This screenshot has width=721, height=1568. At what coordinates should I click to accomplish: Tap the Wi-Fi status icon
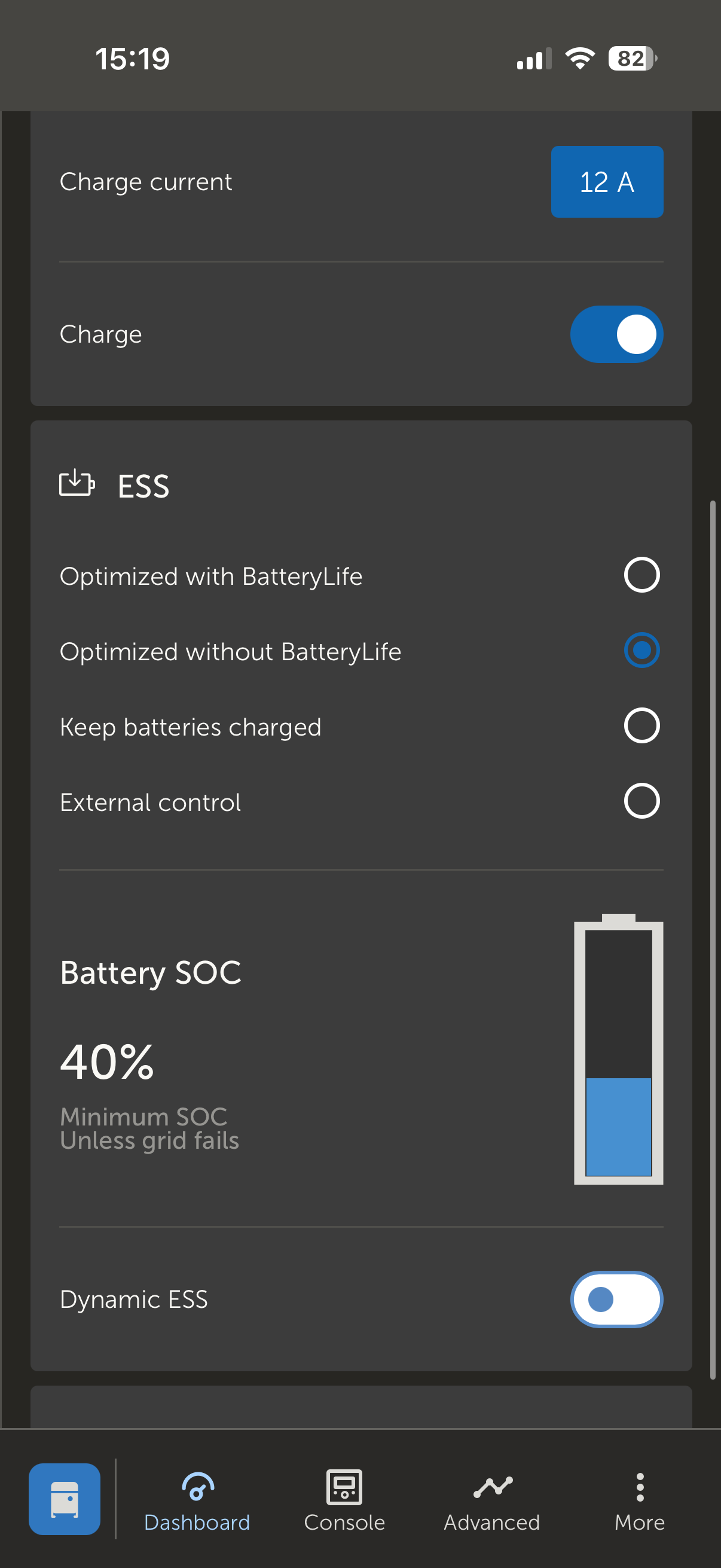point(580,59)
